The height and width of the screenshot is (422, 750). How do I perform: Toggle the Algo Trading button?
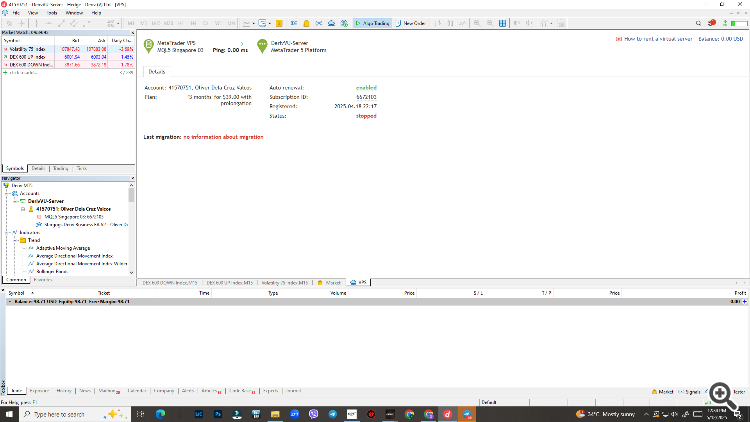[372, 23]
